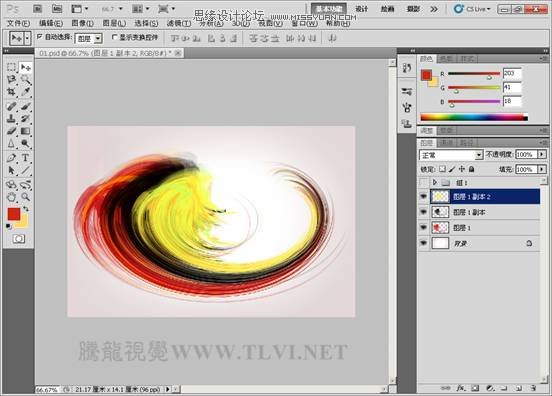The height and width of the screenshot is (396, 552).
Task: Select the Path Selection tool
Action: point(11,170)
